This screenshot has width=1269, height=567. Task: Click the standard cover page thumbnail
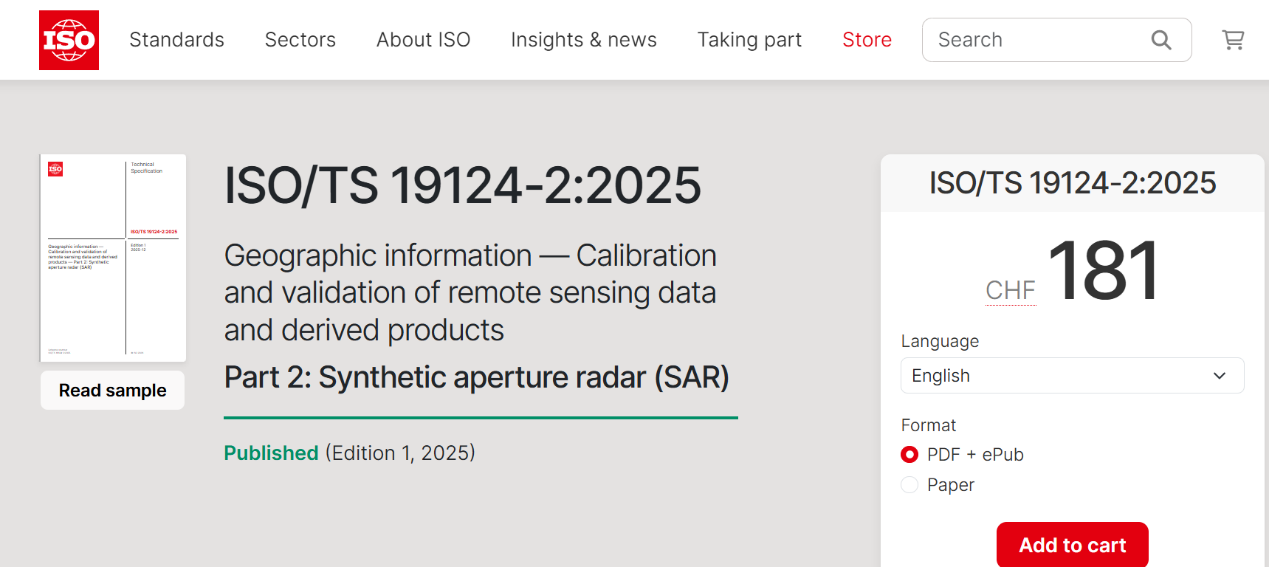(113, 258)
